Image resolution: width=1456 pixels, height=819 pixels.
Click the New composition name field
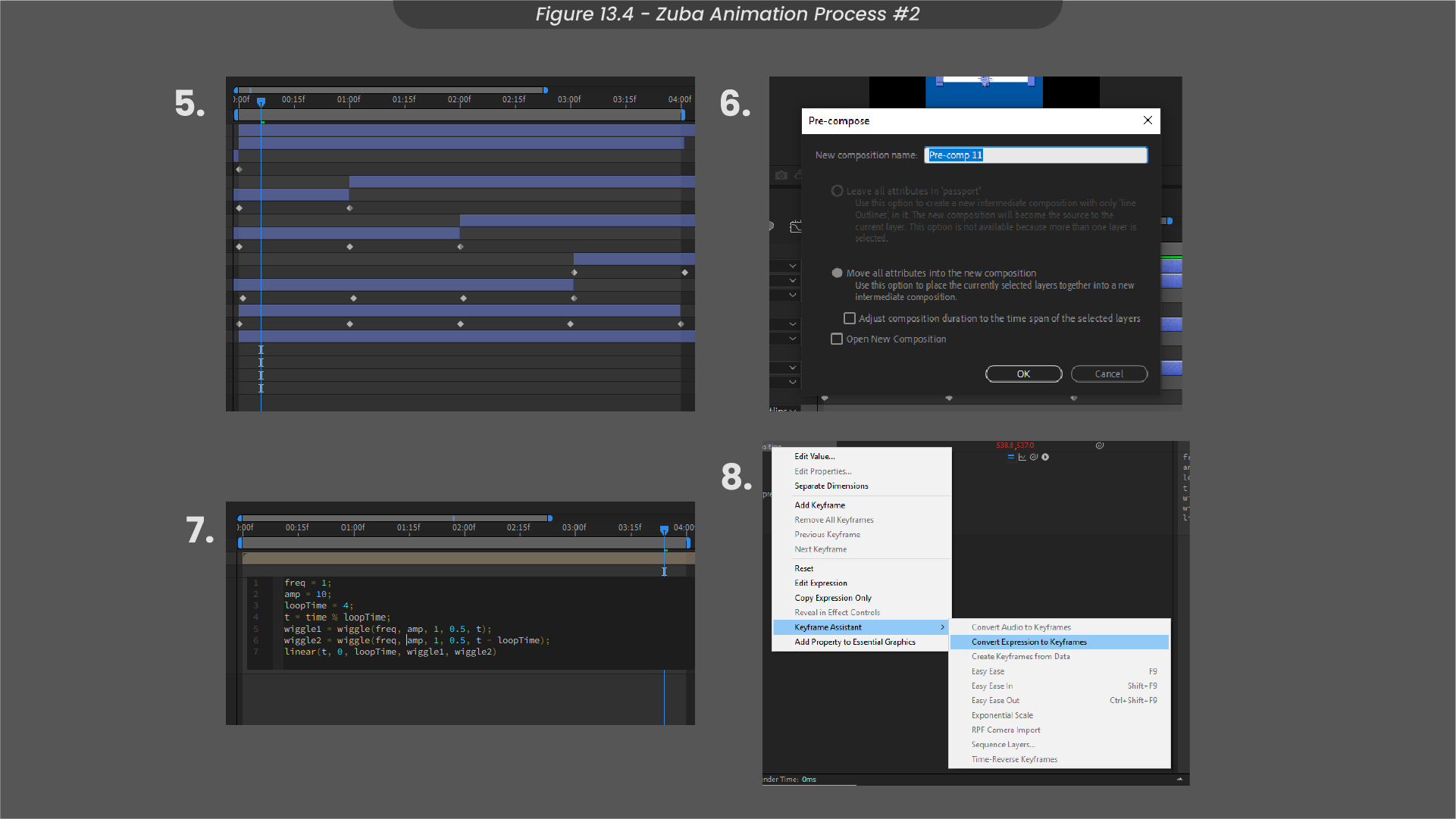[1035, 155]
